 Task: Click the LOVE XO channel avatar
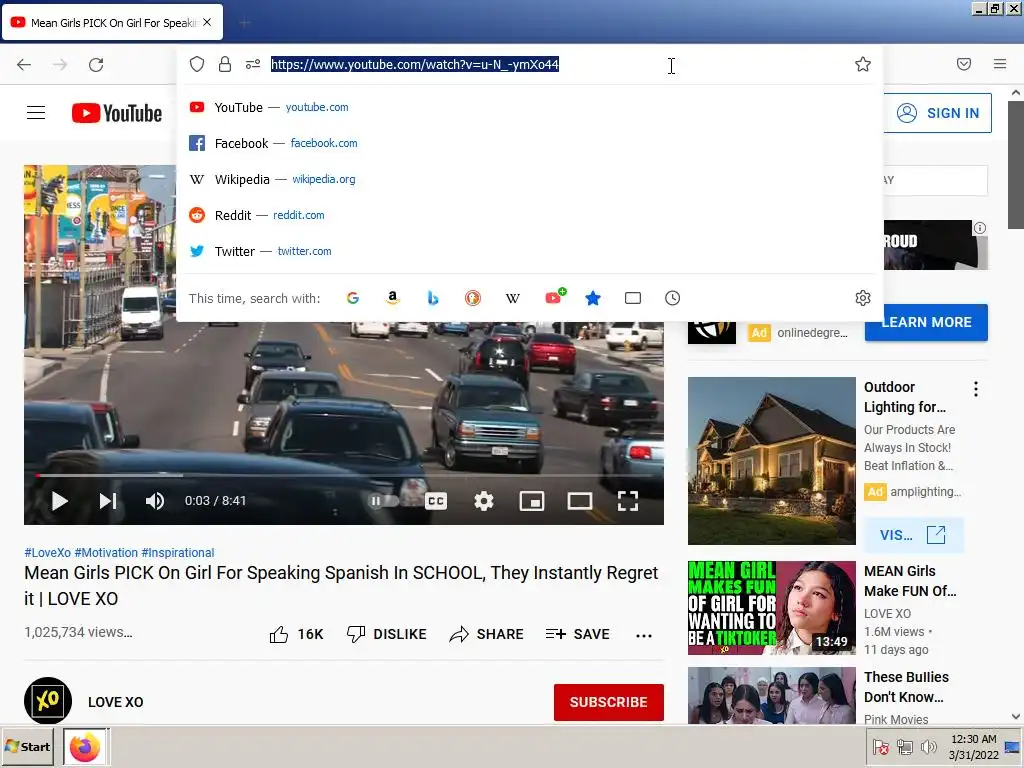(48, 701)
